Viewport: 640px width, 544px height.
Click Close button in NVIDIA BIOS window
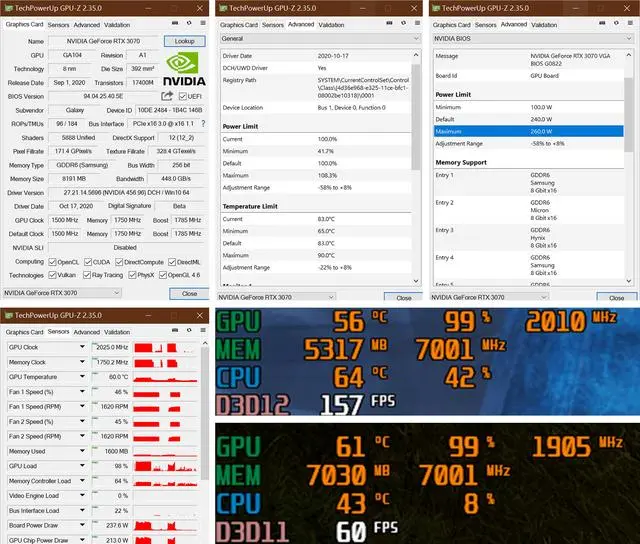pyautogui.click(x=616, y=298)
